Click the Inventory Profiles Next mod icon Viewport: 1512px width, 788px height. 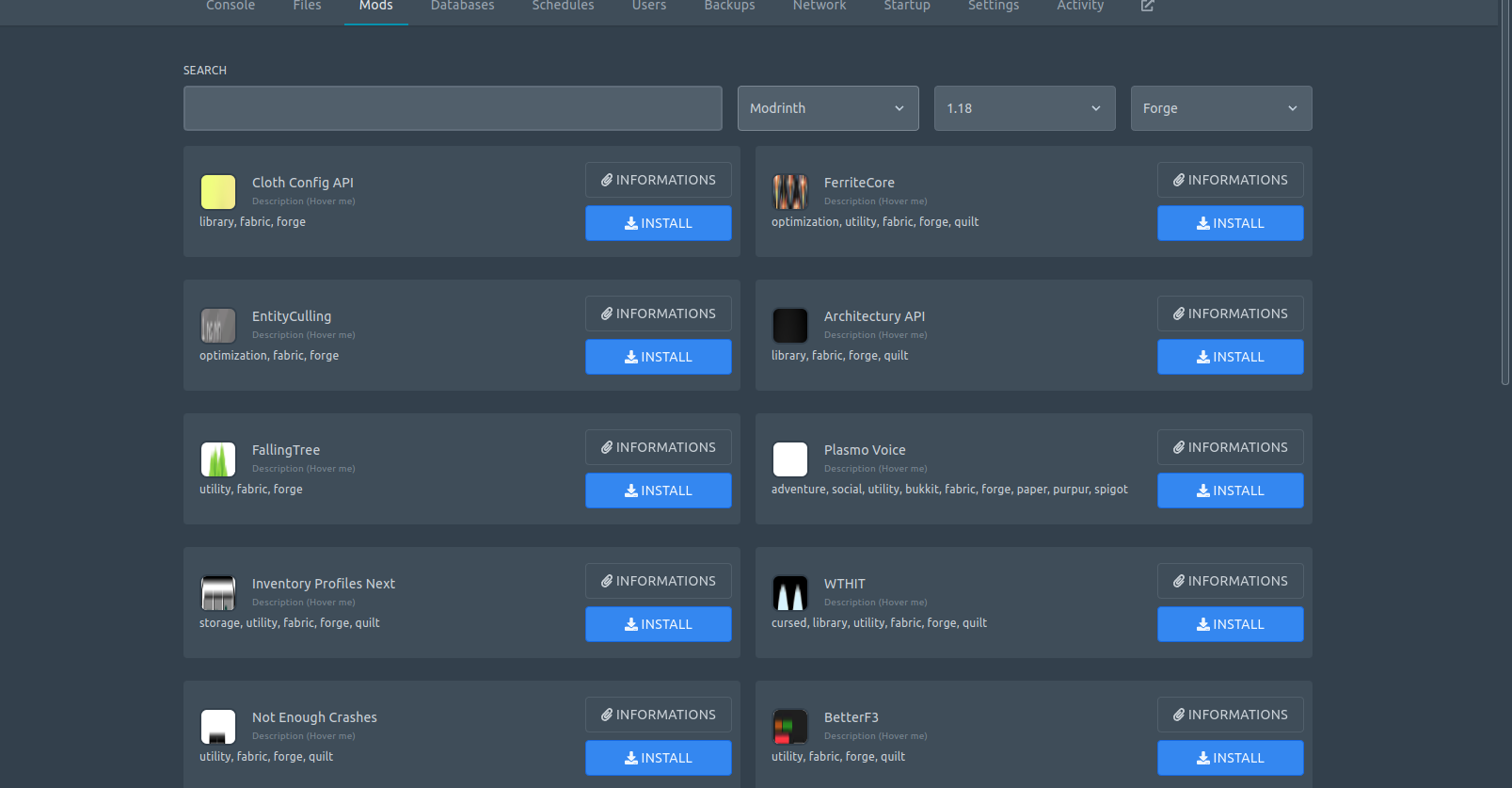tap(218, 593)
